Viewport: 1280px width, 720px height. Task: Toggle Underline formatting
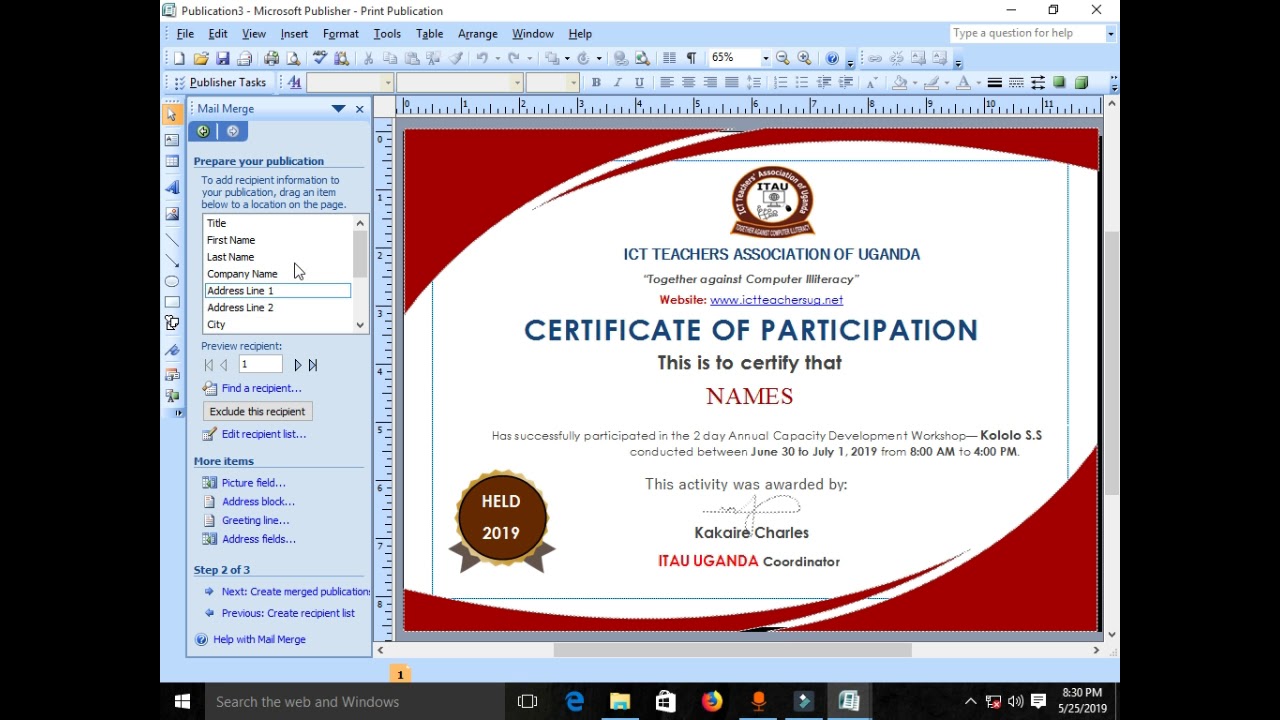point(639,83)
